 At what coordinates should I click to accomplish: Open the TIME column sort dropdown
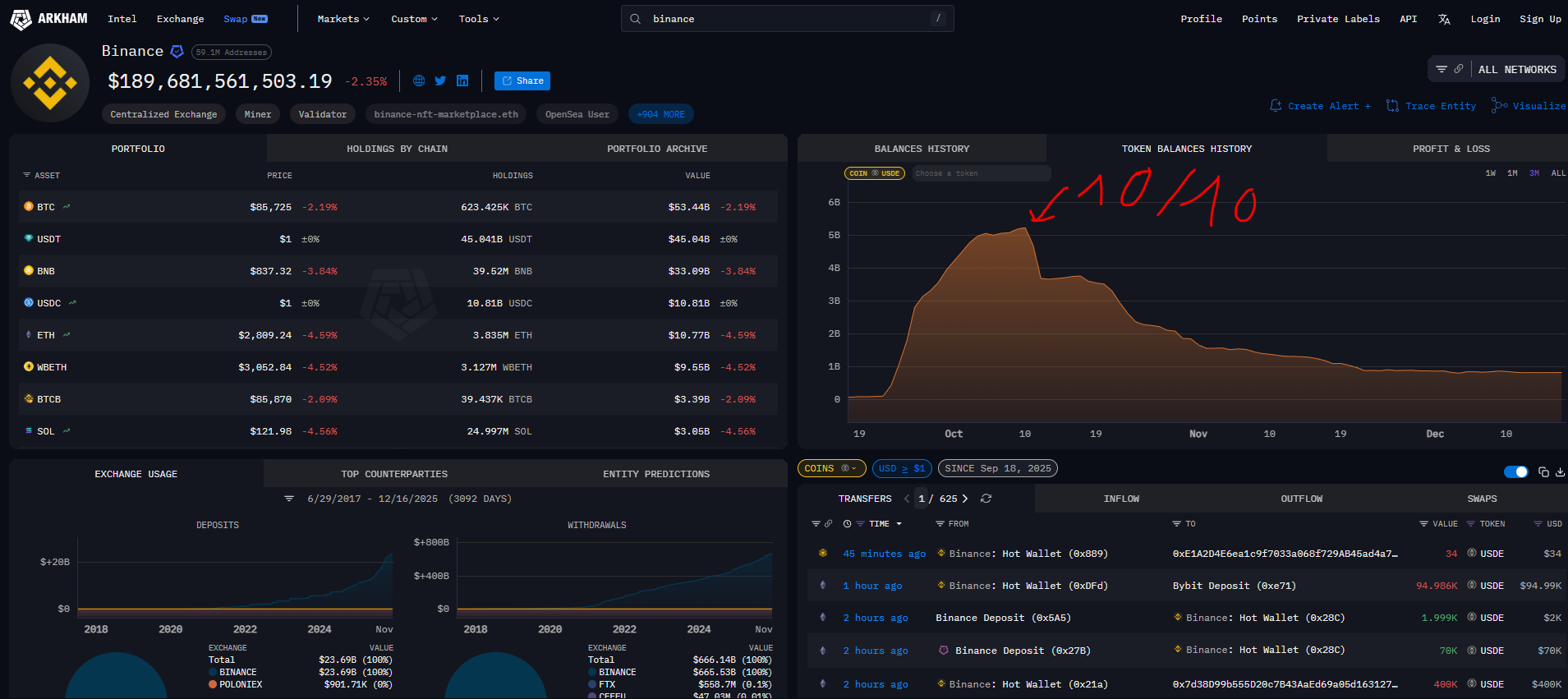click(885, 524)
